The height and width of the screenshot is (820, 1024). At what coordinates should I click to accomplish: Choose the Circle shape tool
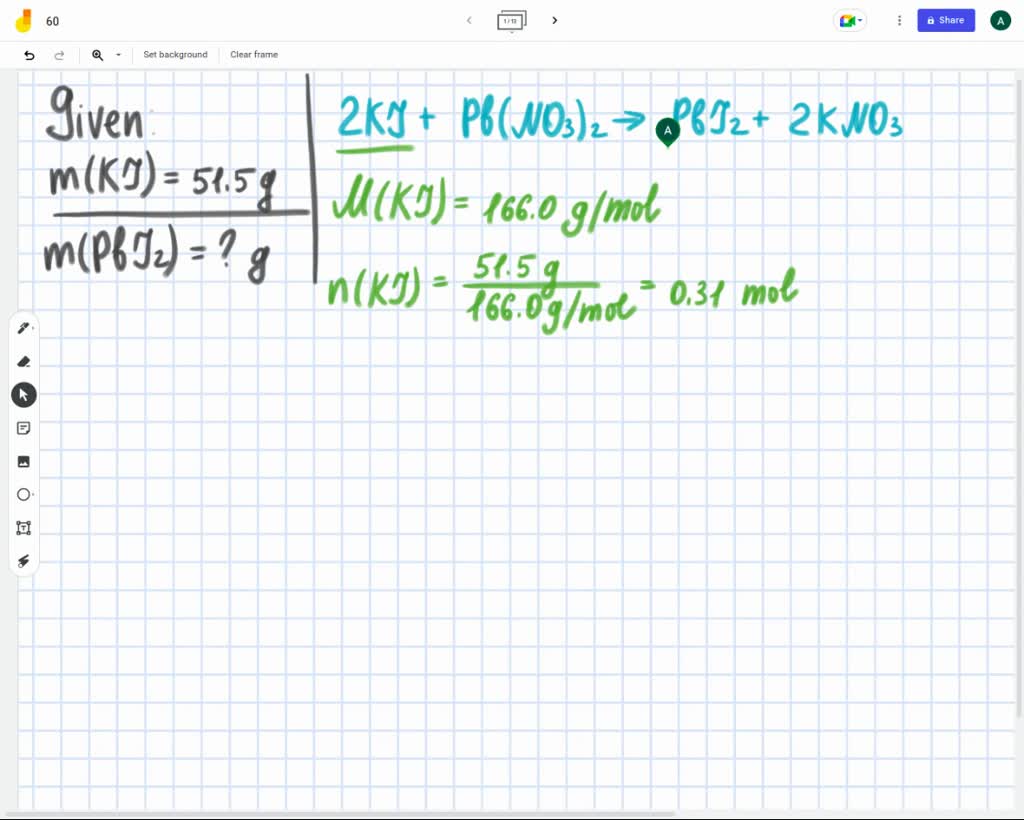coord(23,494)
